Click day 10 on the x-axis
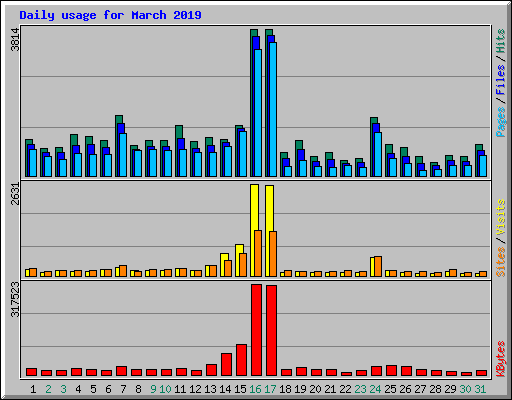 (x=165, y=389)
